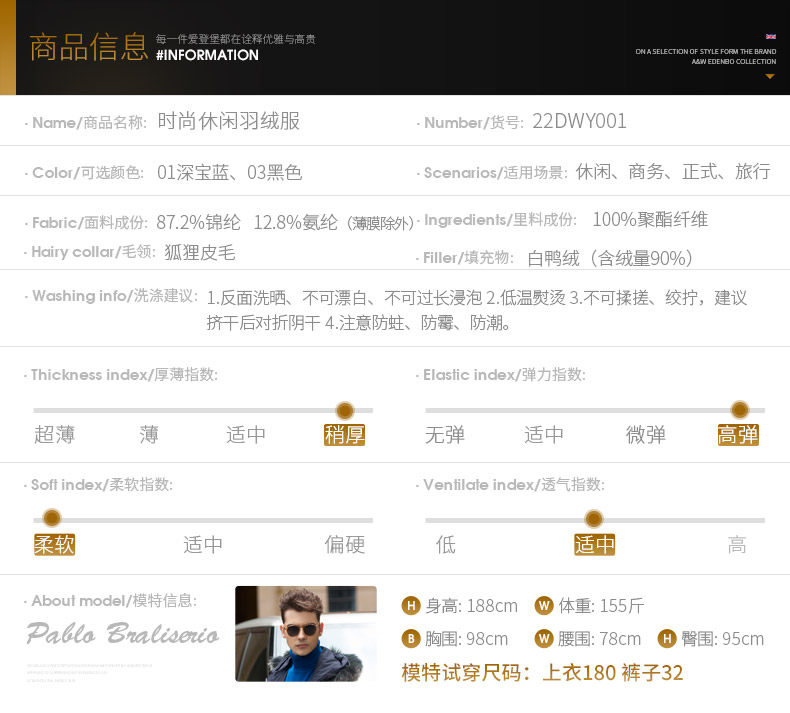The width and height of the screenshot is (790, 713).
Task: Click the hairy collar value 狐狸皮毛
Action: click(x=200, y=252)
